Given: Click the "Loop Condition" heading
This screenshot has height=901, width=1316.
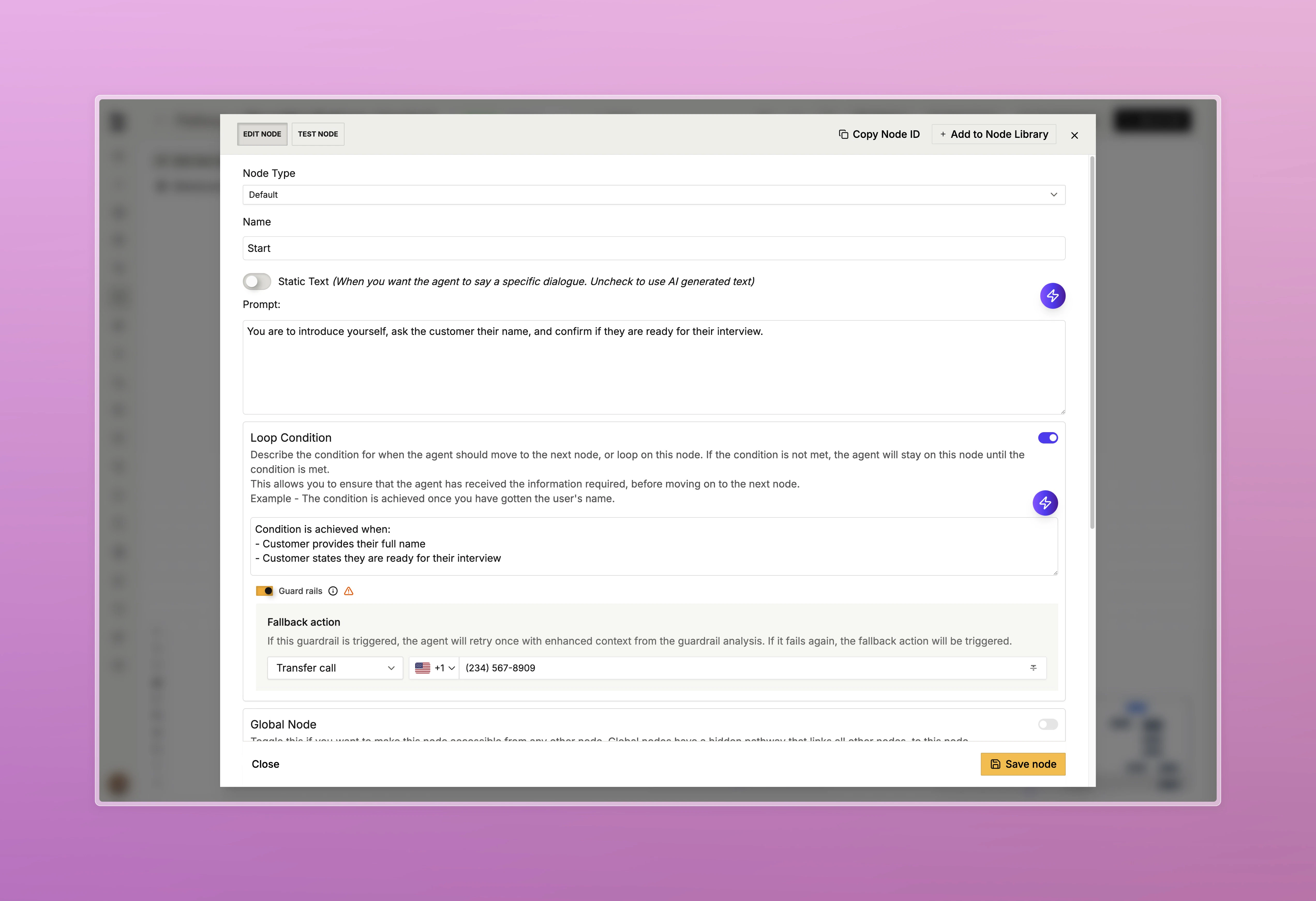Looking at the screenshot, I should click(291, 438).
